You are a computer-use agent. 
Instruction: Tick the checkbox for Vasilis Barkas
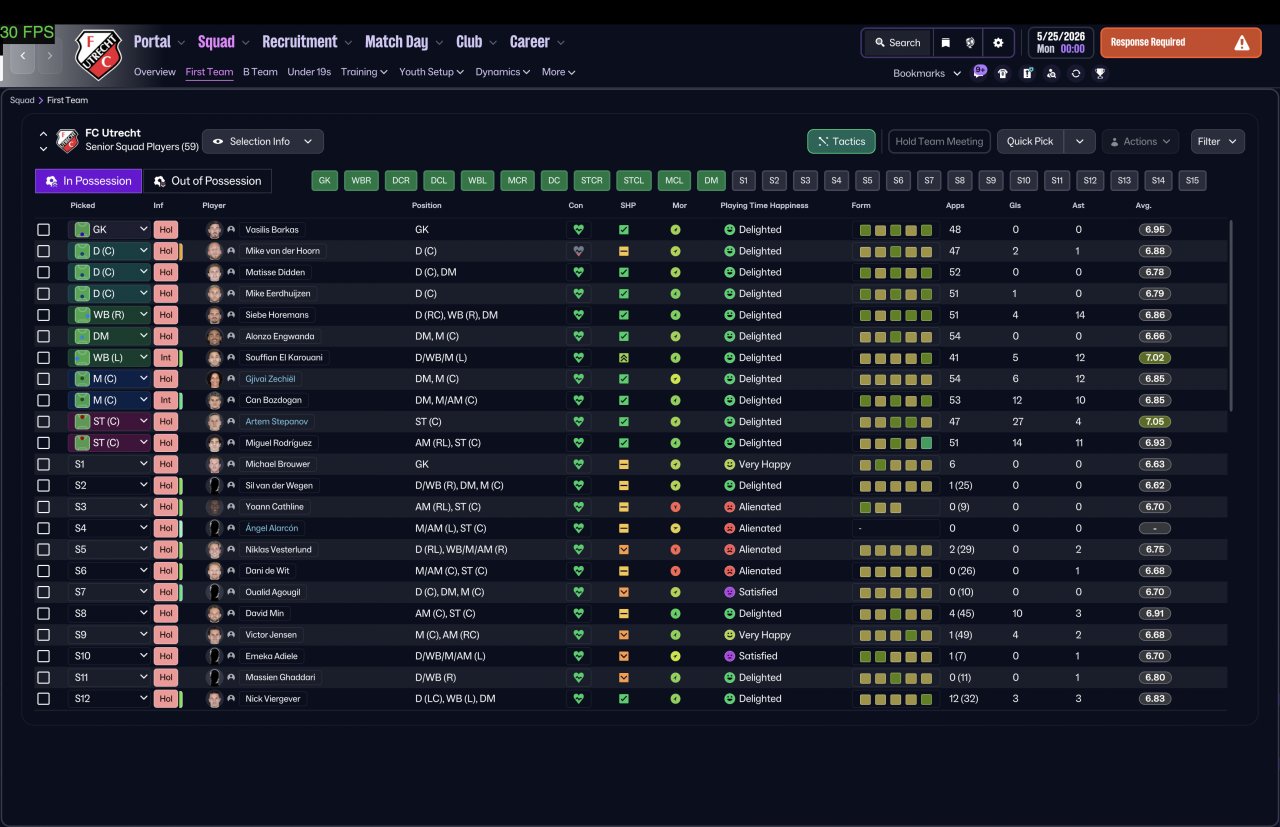tap(43, 230)
